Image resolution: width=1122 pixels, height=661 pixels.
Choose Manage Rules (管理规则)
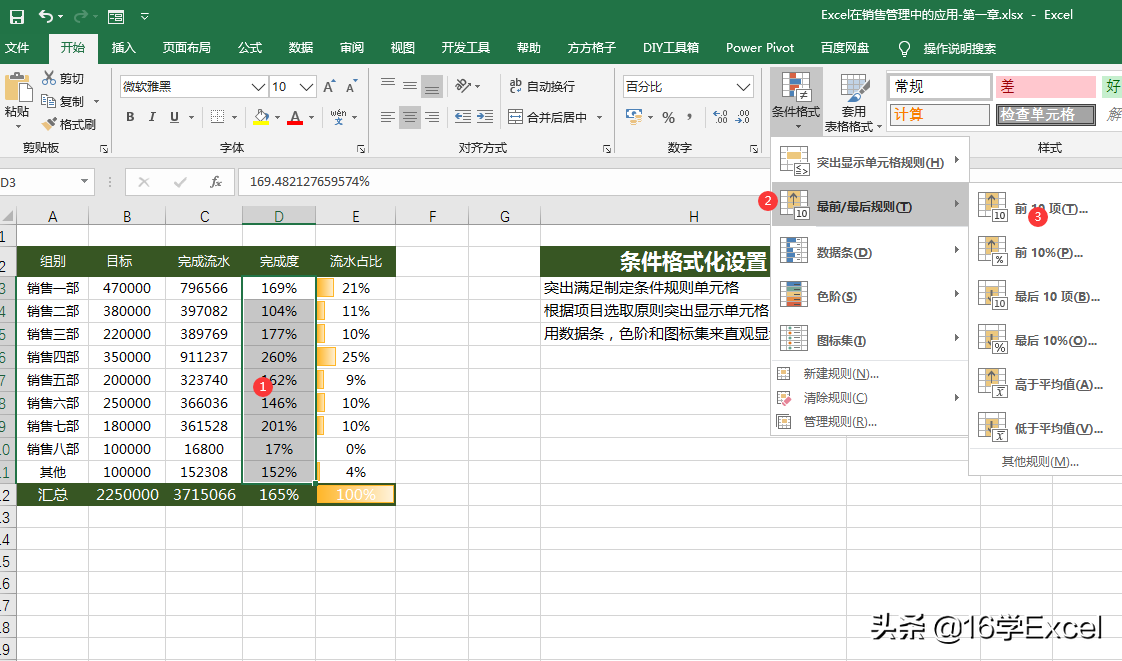(x=869, y=421)
